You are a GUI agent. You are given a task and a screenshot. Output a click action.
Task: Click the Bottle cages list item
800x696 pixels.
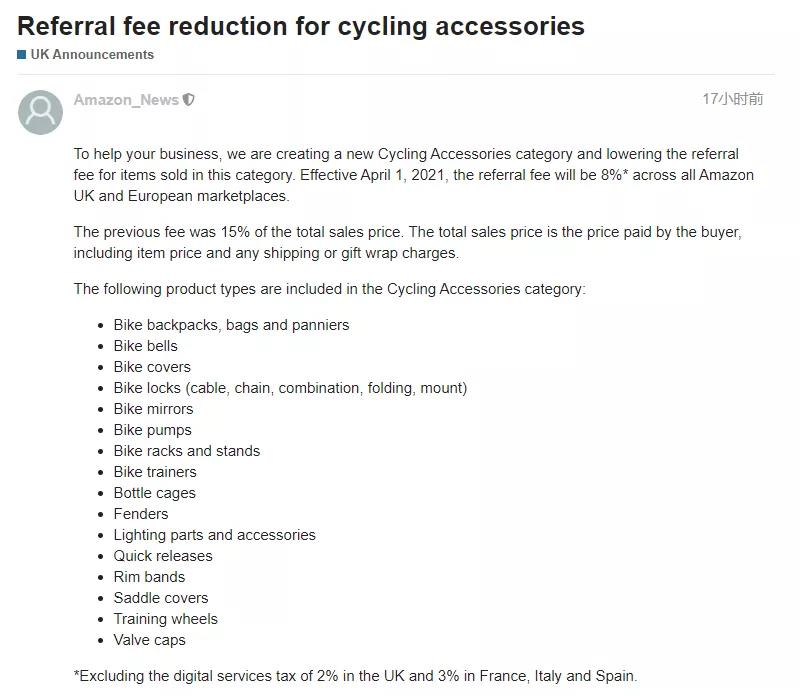155,493
